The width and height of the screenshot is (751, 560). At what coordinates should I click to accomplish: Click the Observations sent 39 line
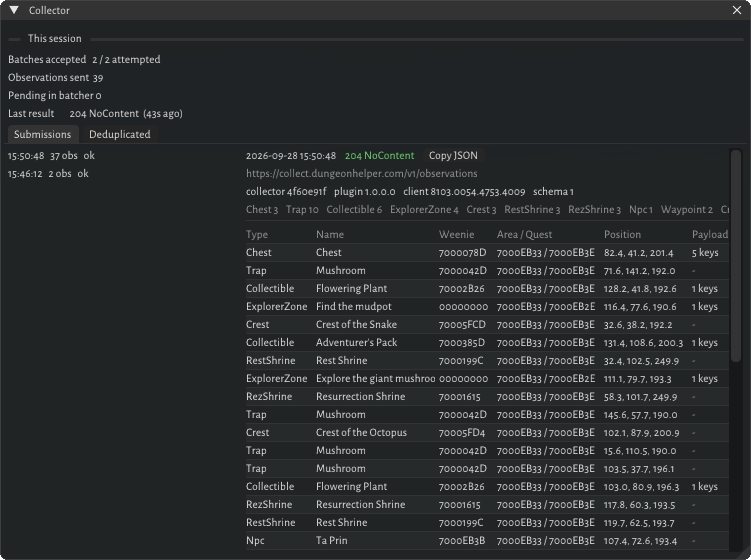click(56, 78)
